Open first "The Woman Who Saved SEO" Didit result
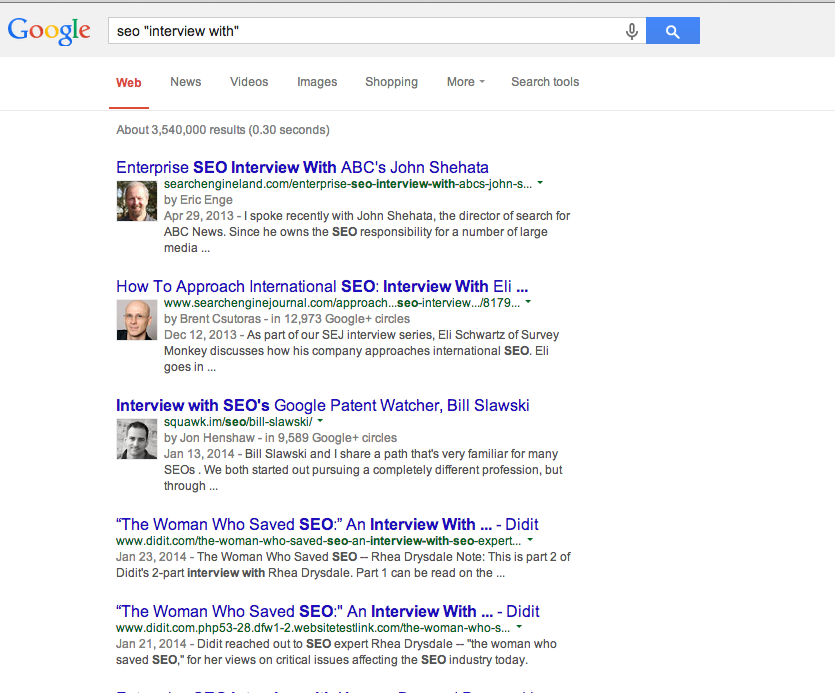835x693 pixels. 328,524
